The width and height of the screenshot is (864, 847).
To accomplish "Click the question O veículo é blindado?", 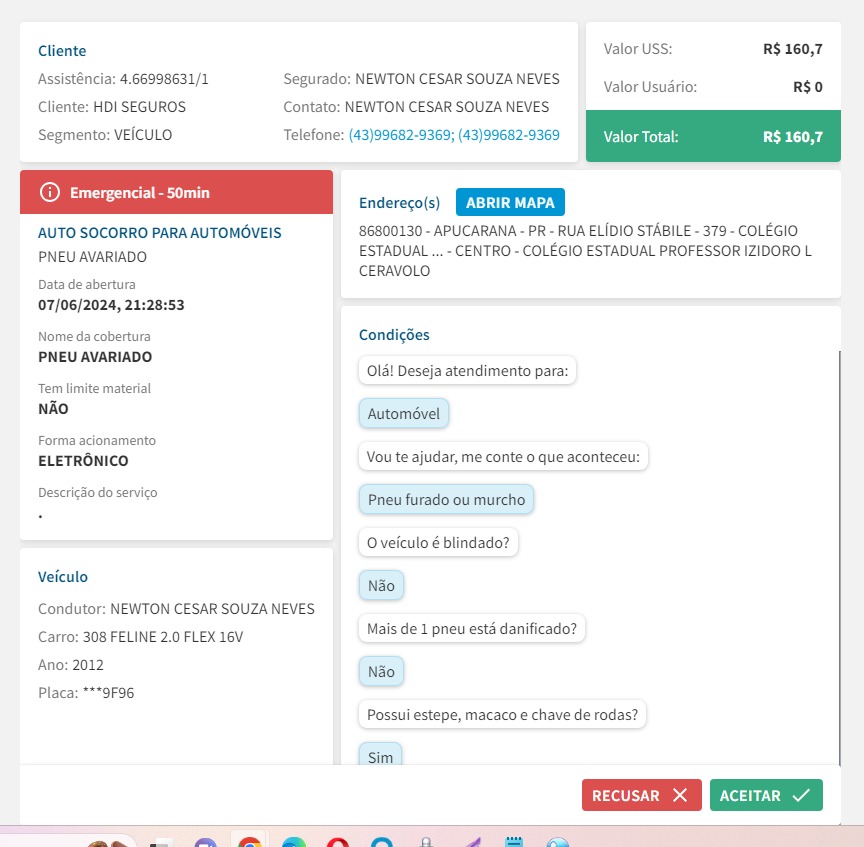I will tap(438, 543).
